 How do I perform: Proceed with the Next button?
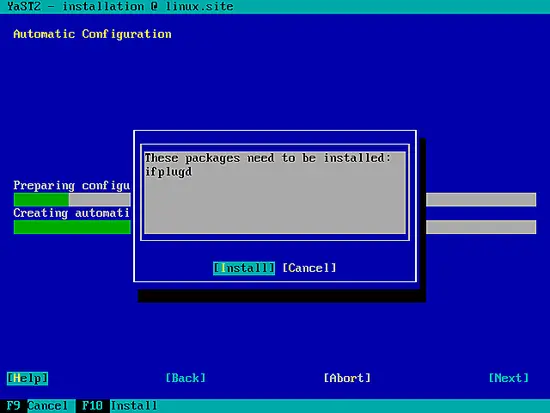pyautogui.click(x=508, y=378)
